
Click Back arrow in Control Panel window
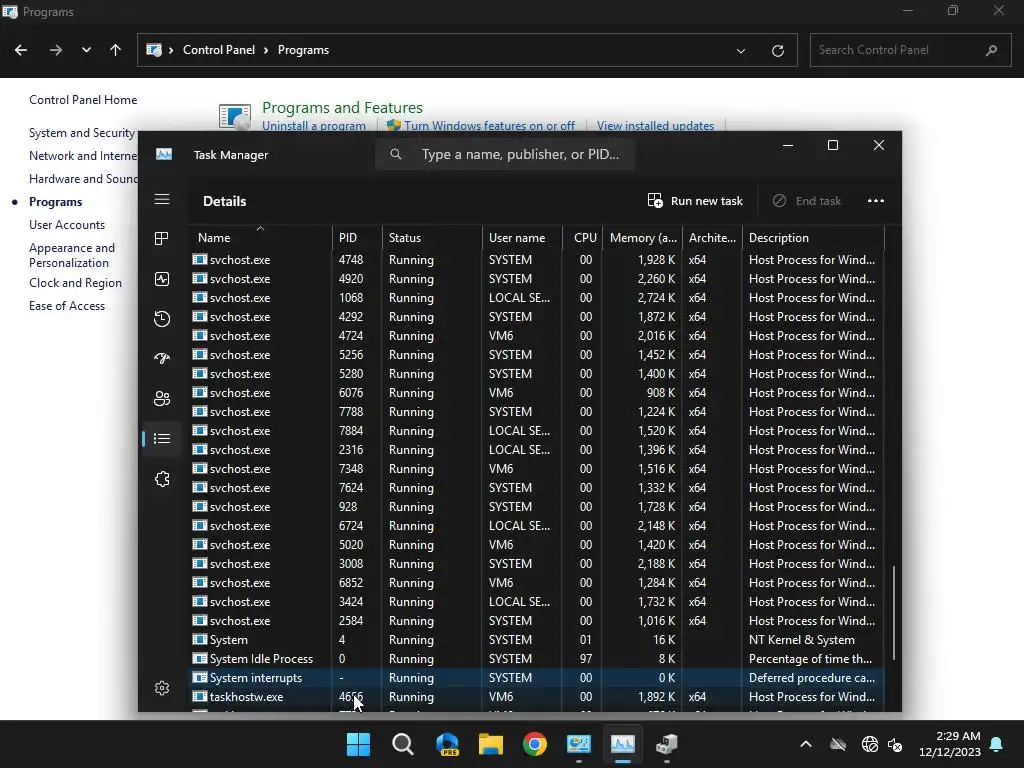[x=21, y=50]
